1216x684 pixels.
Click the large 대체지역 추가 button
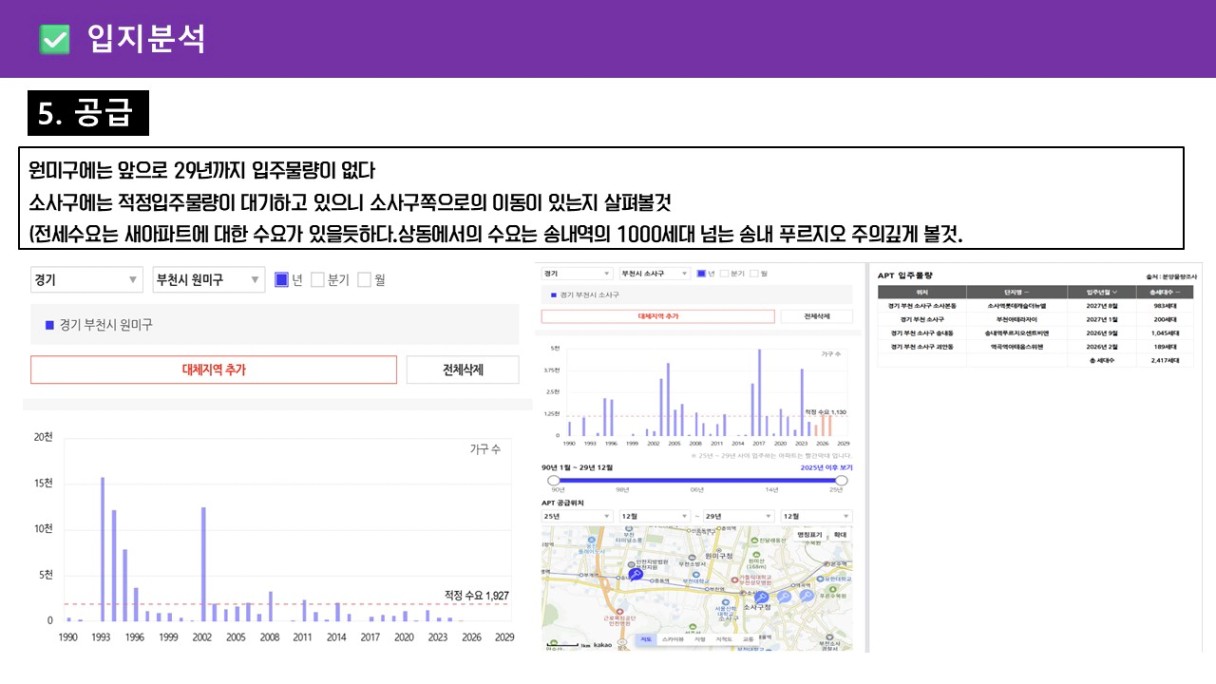214,369
